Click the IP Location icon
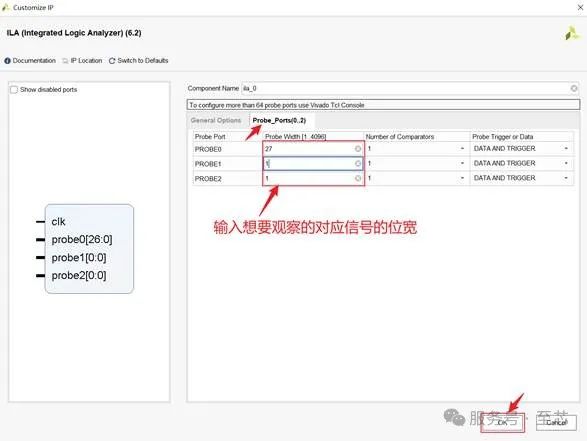587x441 pixels. 66,61
